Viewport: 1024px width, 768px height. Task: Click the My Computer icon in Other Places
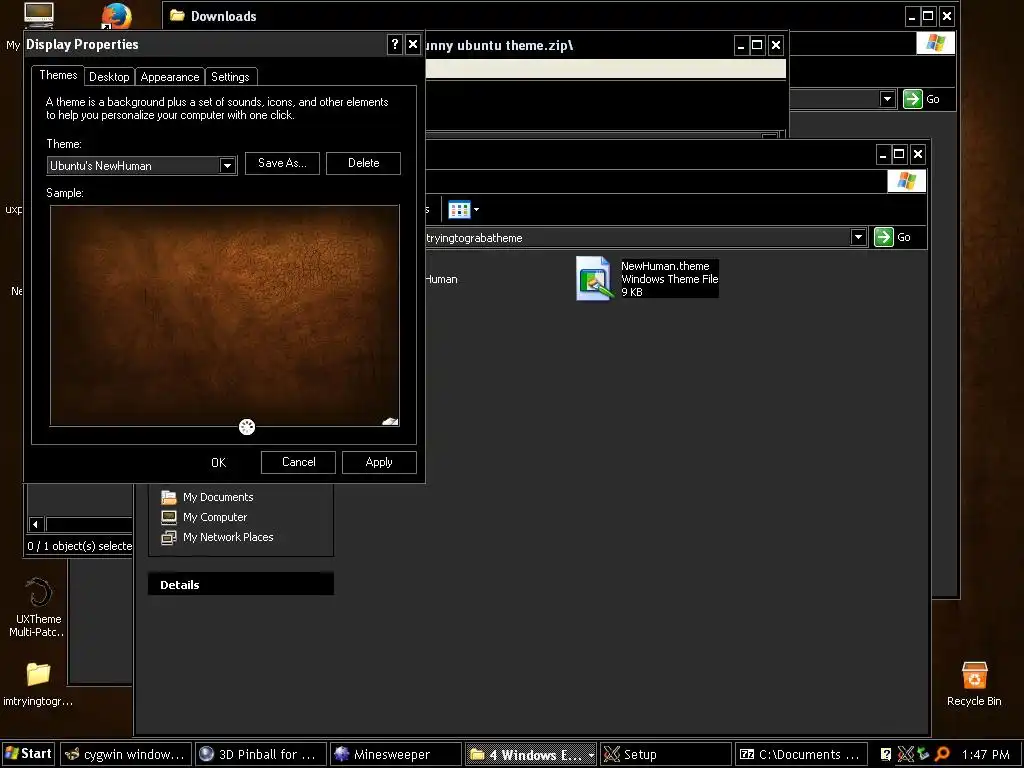point(169,517)
